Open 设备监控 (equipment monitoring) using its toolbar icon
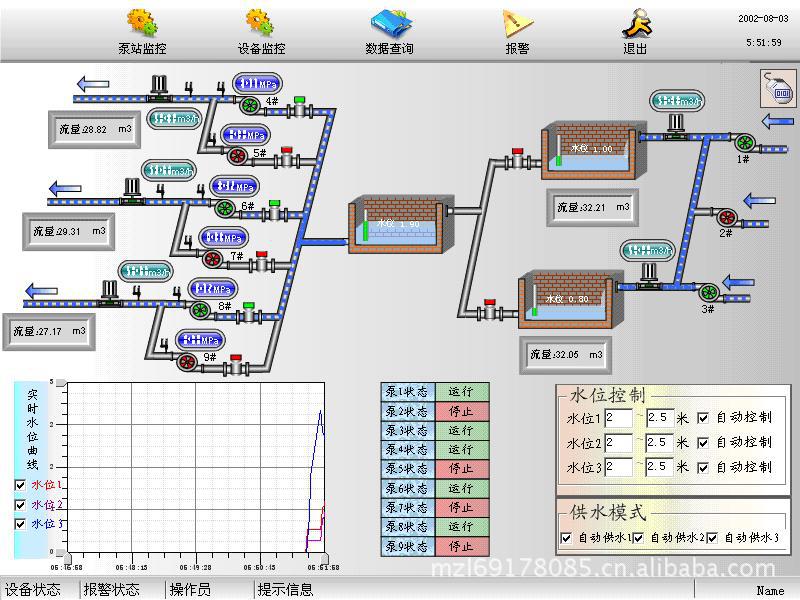Viewport: 800px width, 600px height. pos(258,22)
